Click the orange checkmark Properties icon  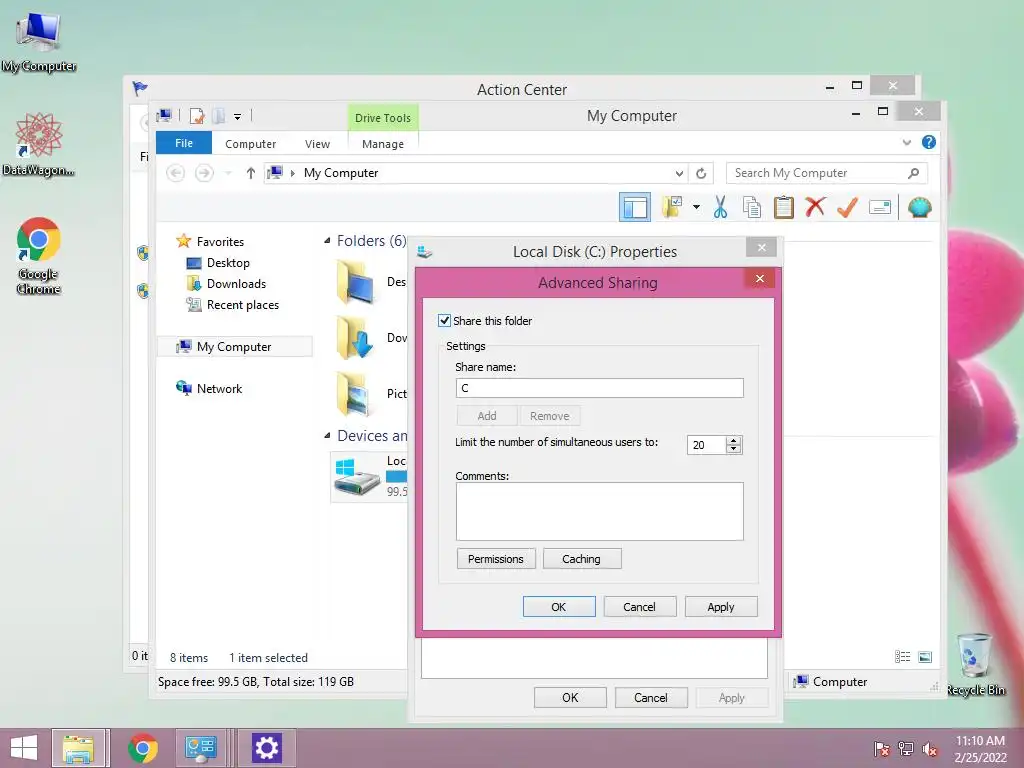click(847, 208)
